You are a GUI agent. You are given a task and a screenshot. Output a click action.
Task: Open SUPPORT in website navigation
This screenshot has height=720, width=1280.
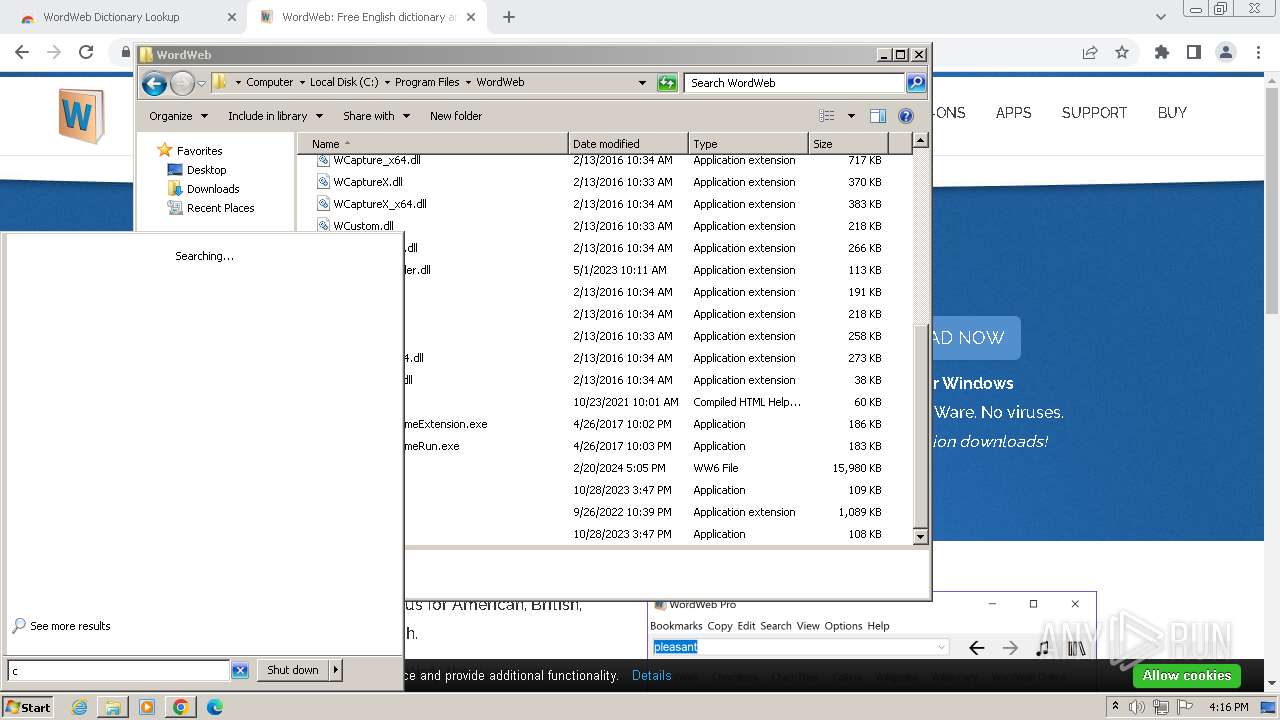click(1094, 113)
